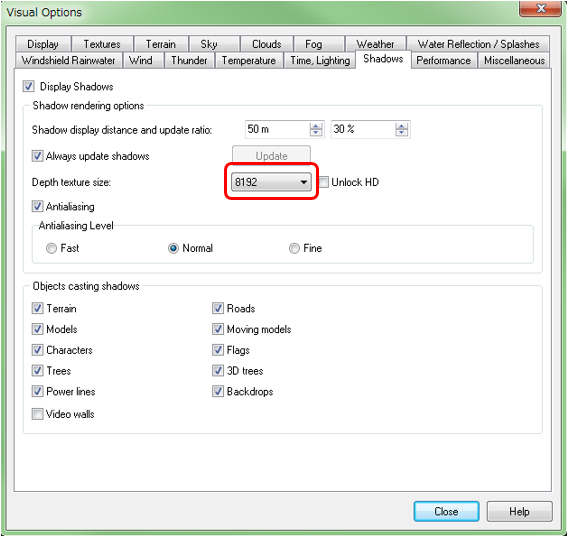Choose Normal antialiasing level
Screen dimensions: 567x536
173,248
